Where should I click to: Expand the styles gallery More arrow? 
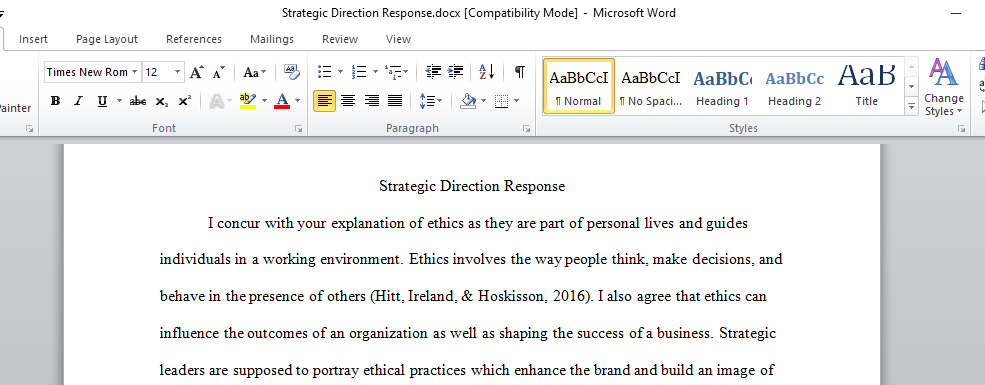tap(912, 107)
